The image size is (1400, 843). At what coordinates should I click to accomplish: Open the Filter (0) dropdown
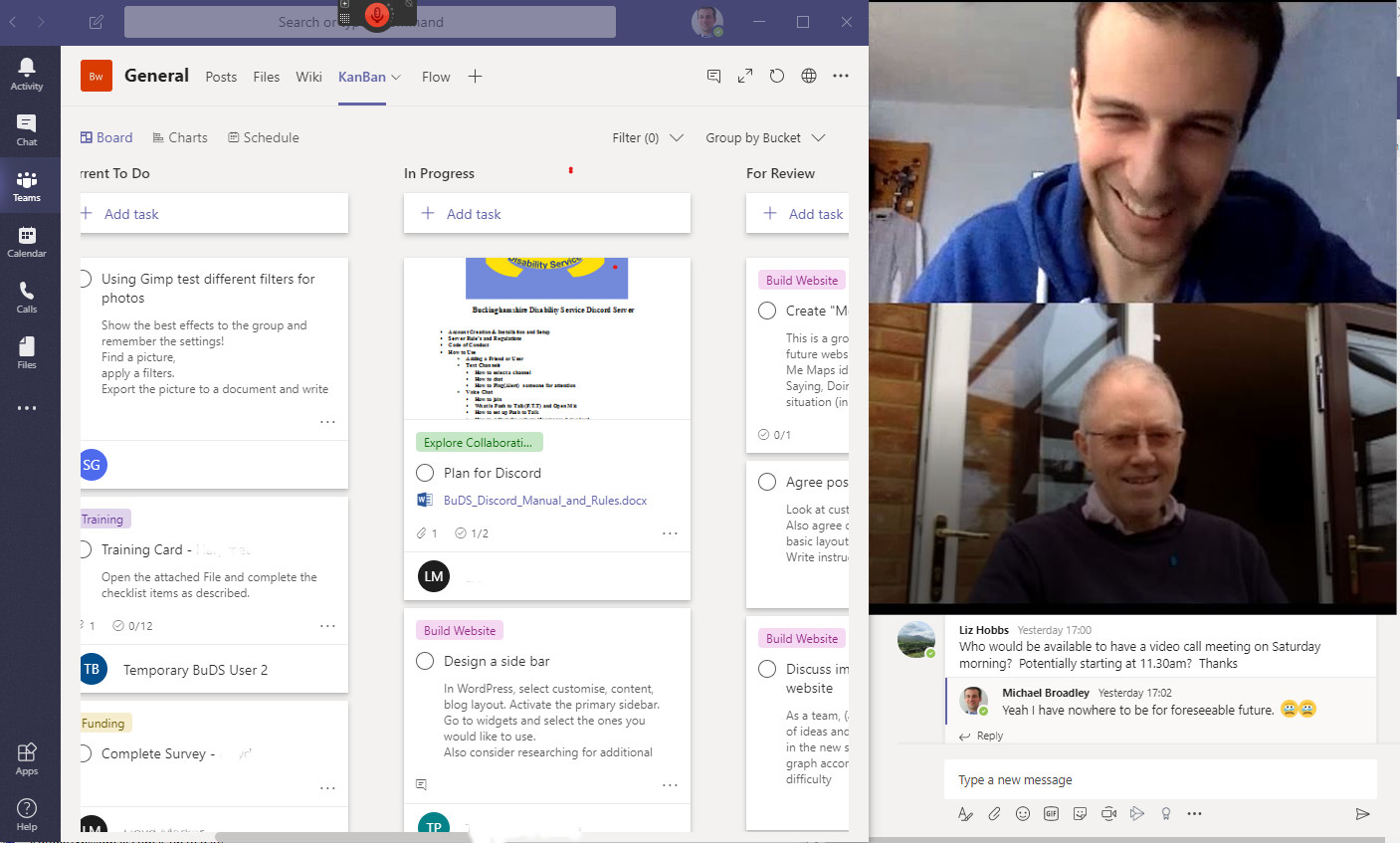[648, 137]
